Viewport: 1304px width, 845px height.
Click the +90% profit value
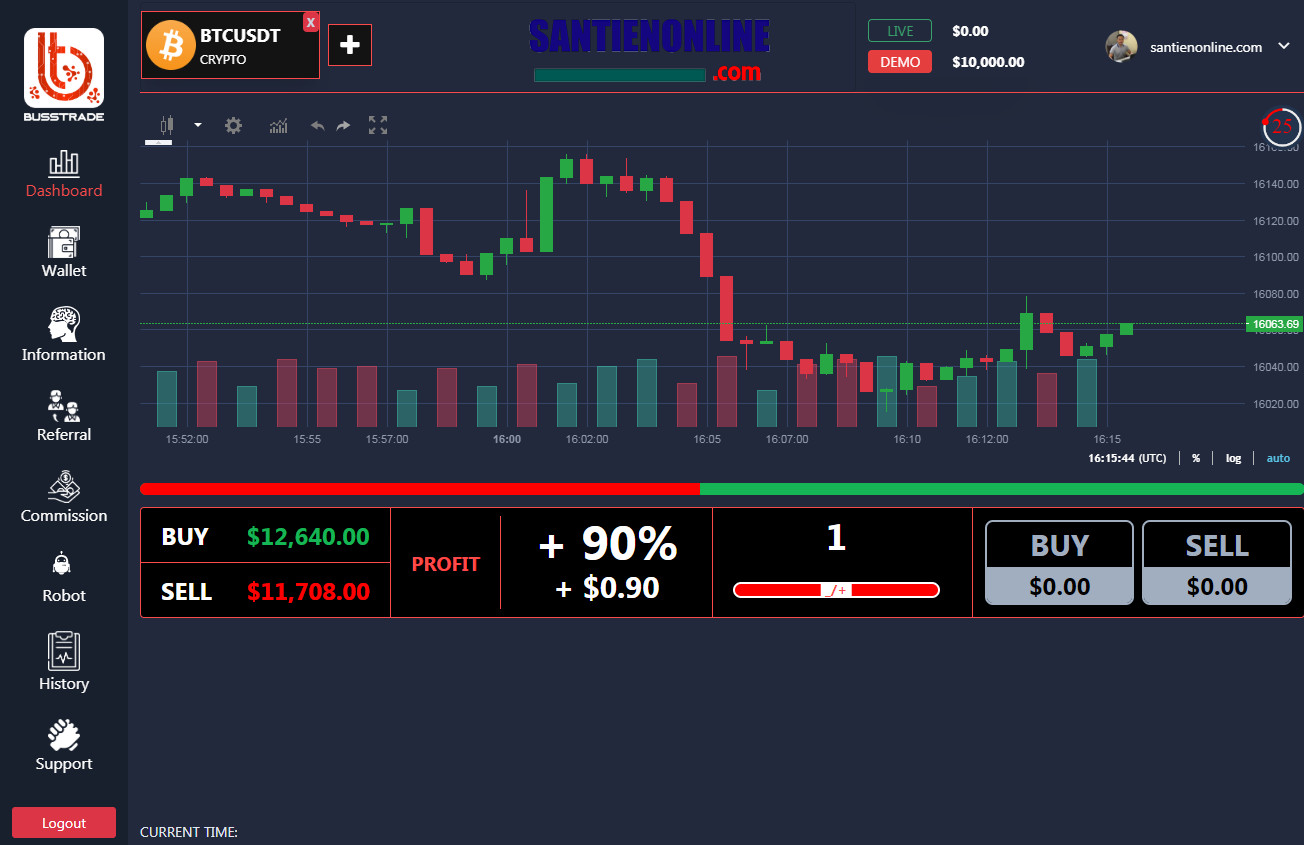pyautogui.click(x=608, y=544)
